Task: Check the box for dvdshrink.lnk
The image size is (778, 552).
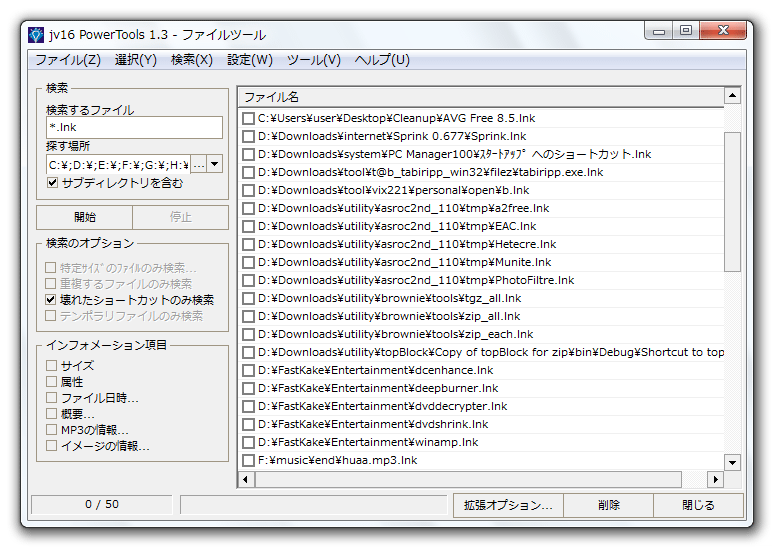Action: point(248,425)
